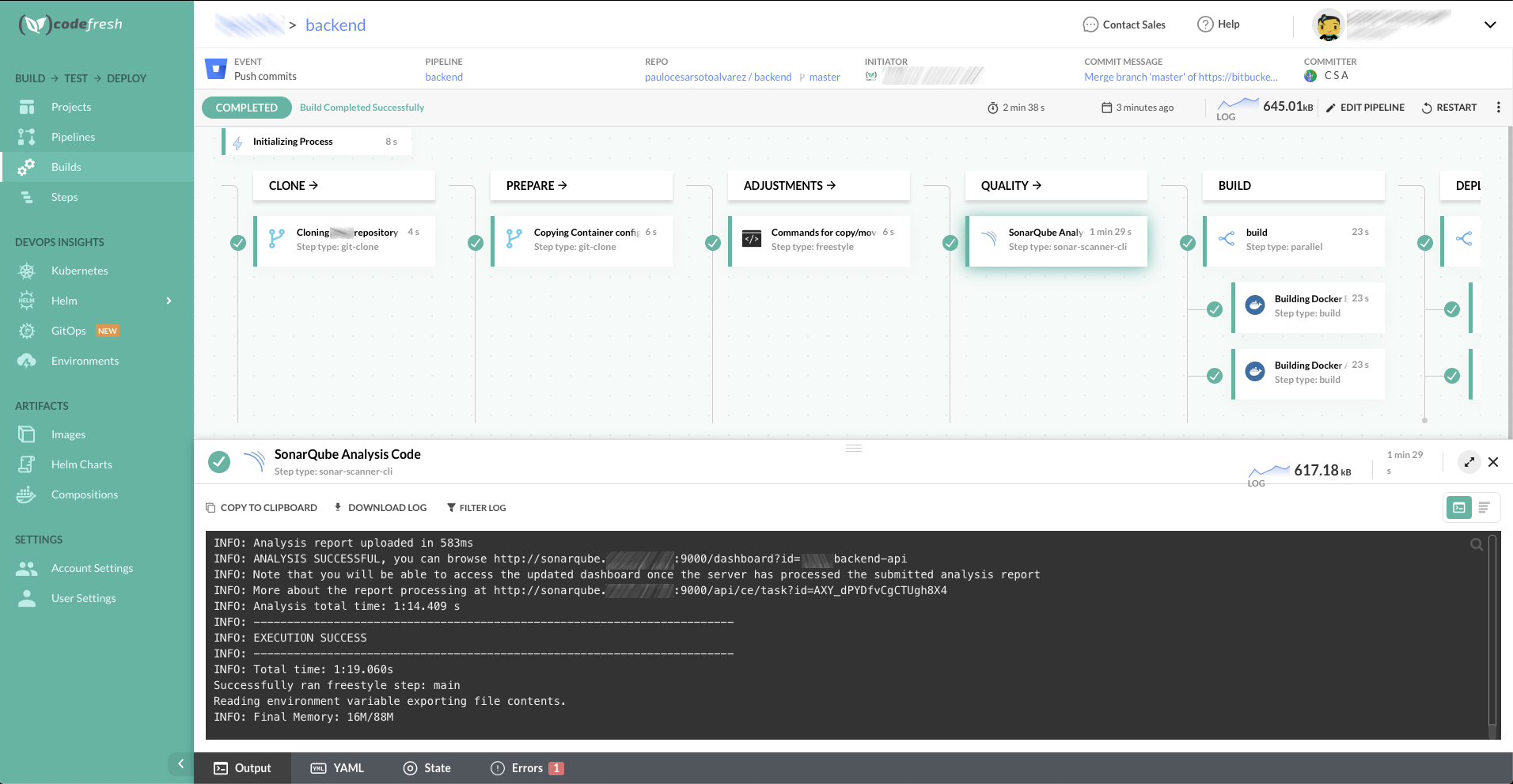Switch to the YAML tab
1513x784 pixels.
[x=337, y=767]
